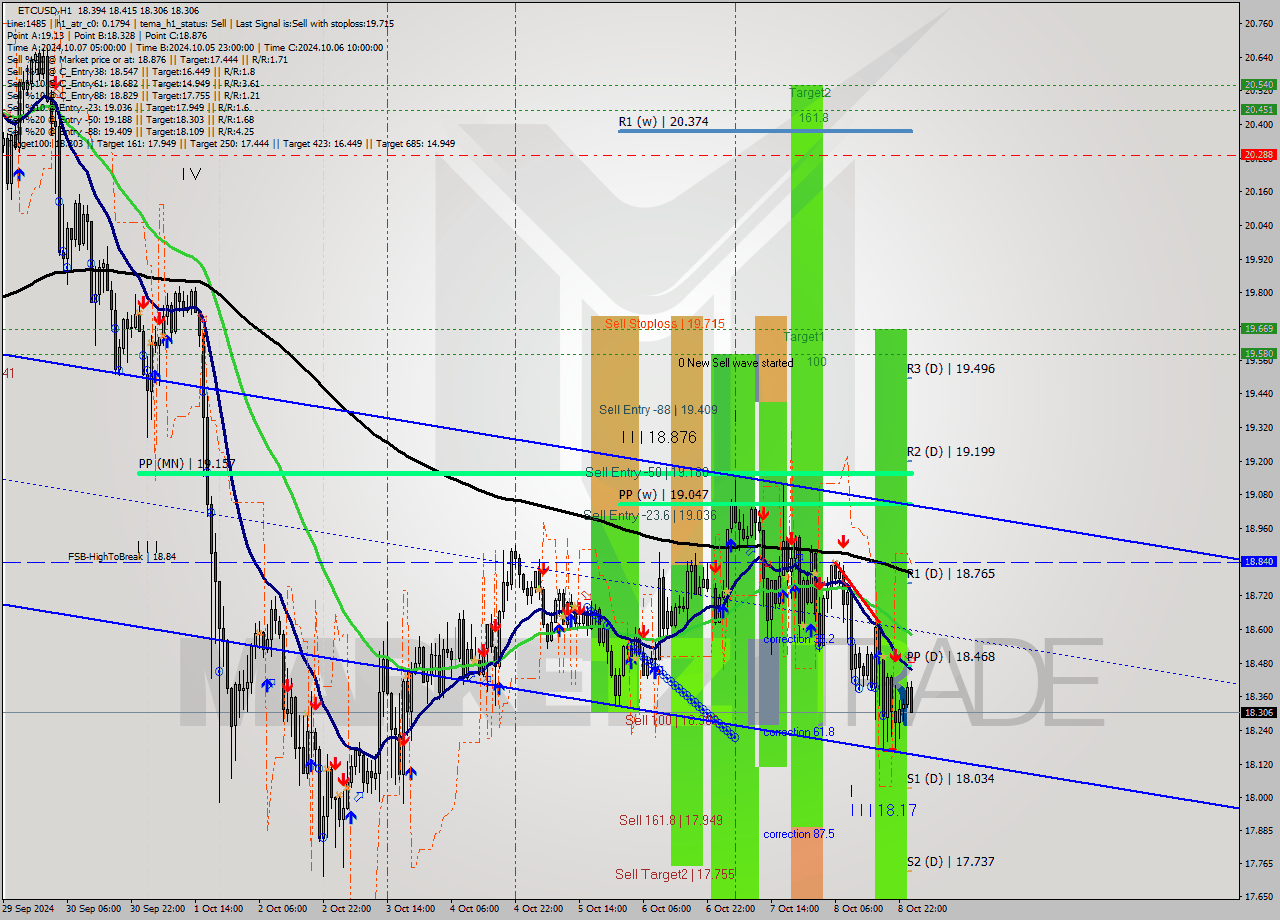The width and height of the screenshot is (1280, 920).
Task: Select the 'Sell @ Market price' row with R/R:1.71
Action: coord(147,59)
